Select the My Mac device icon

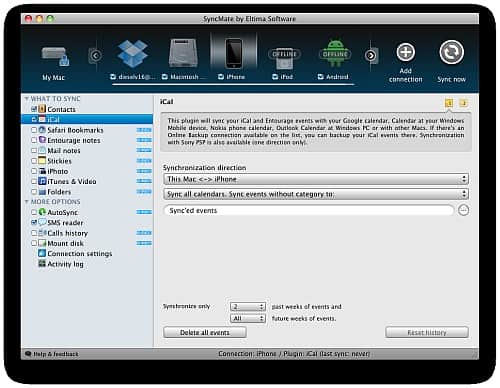click(x=55, y=56)
